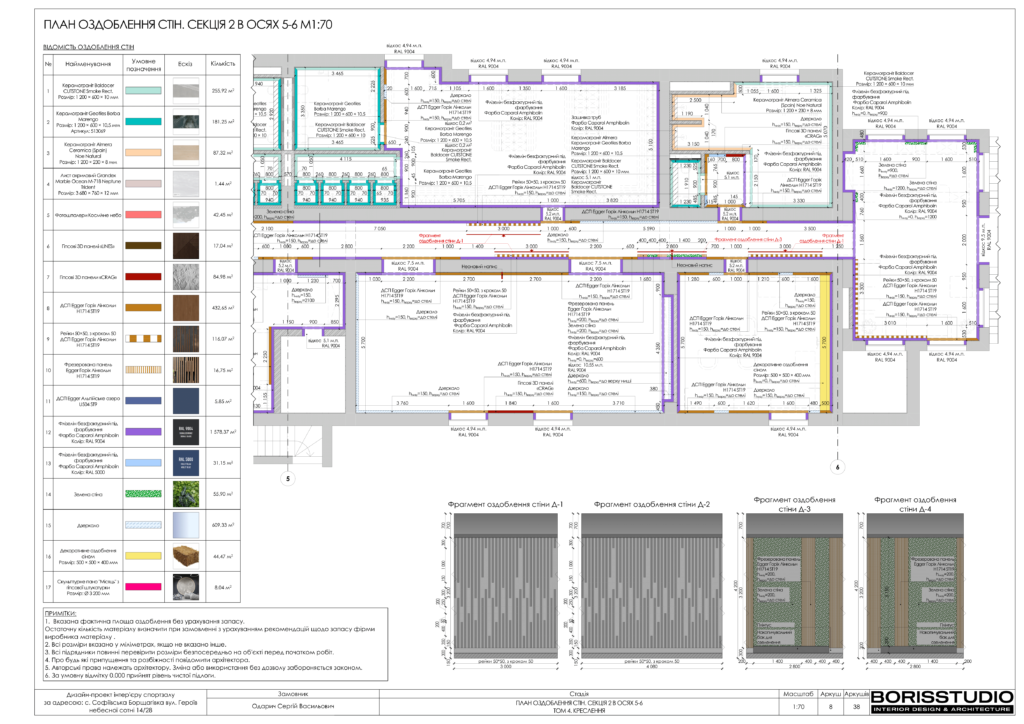Click the magenta swatch for the Moon panel

coord(141,588)
